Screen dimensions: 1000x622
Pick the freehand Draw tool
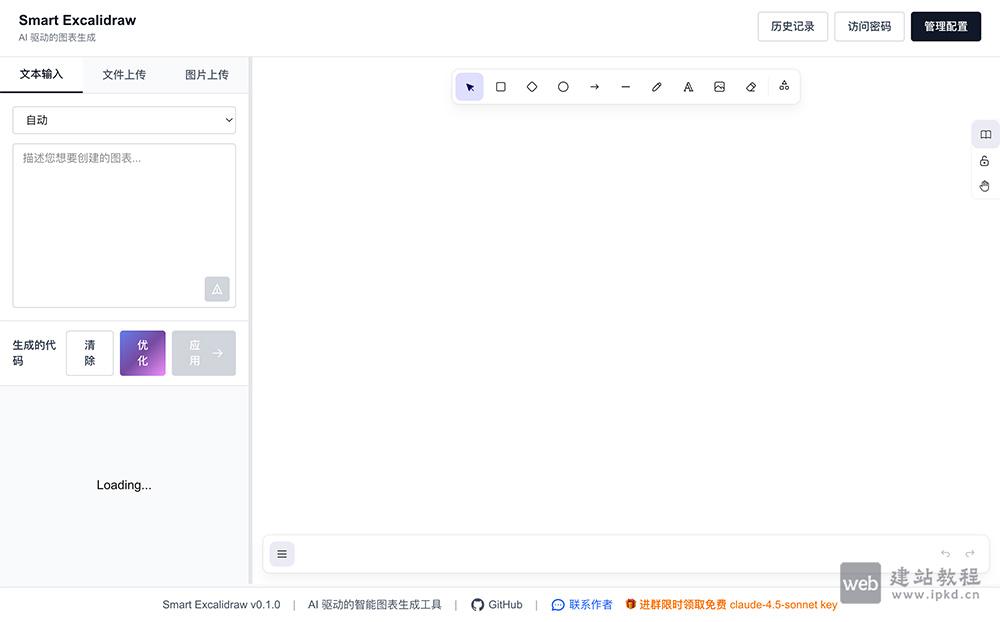point(656,86)
